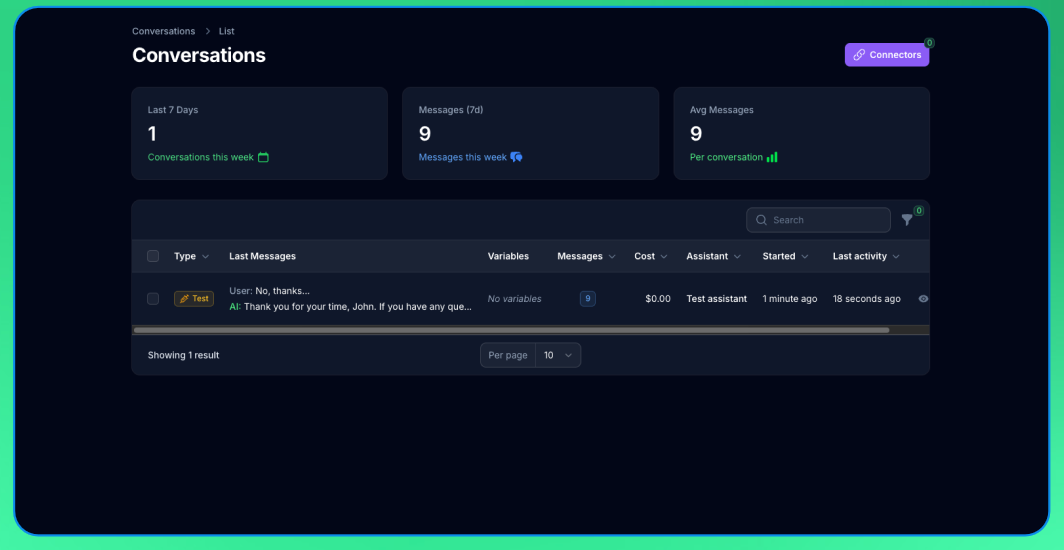This screenshot has width=1064, height=550.
Task: Toggle the select-all checkbox in table header
Action: click(153, 256)
